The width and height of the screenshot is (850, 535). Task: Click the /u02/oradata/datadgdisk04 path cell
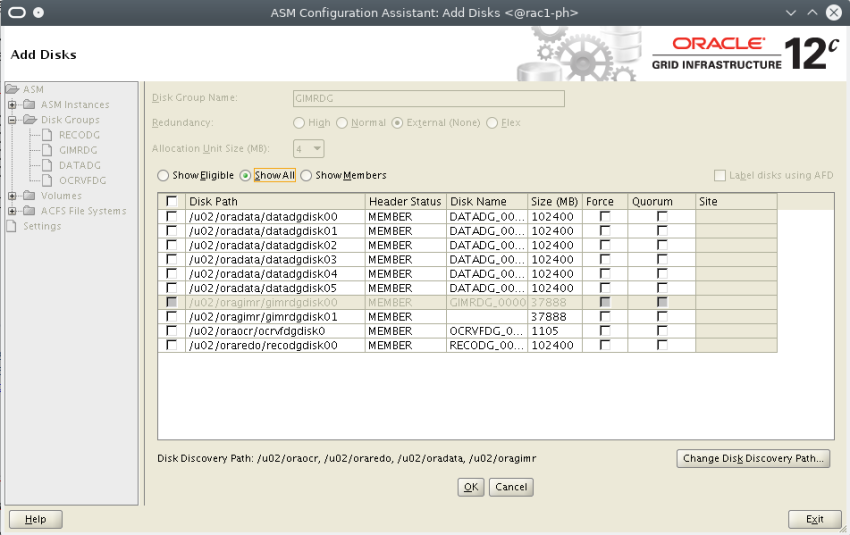click(x=275, y=274)
